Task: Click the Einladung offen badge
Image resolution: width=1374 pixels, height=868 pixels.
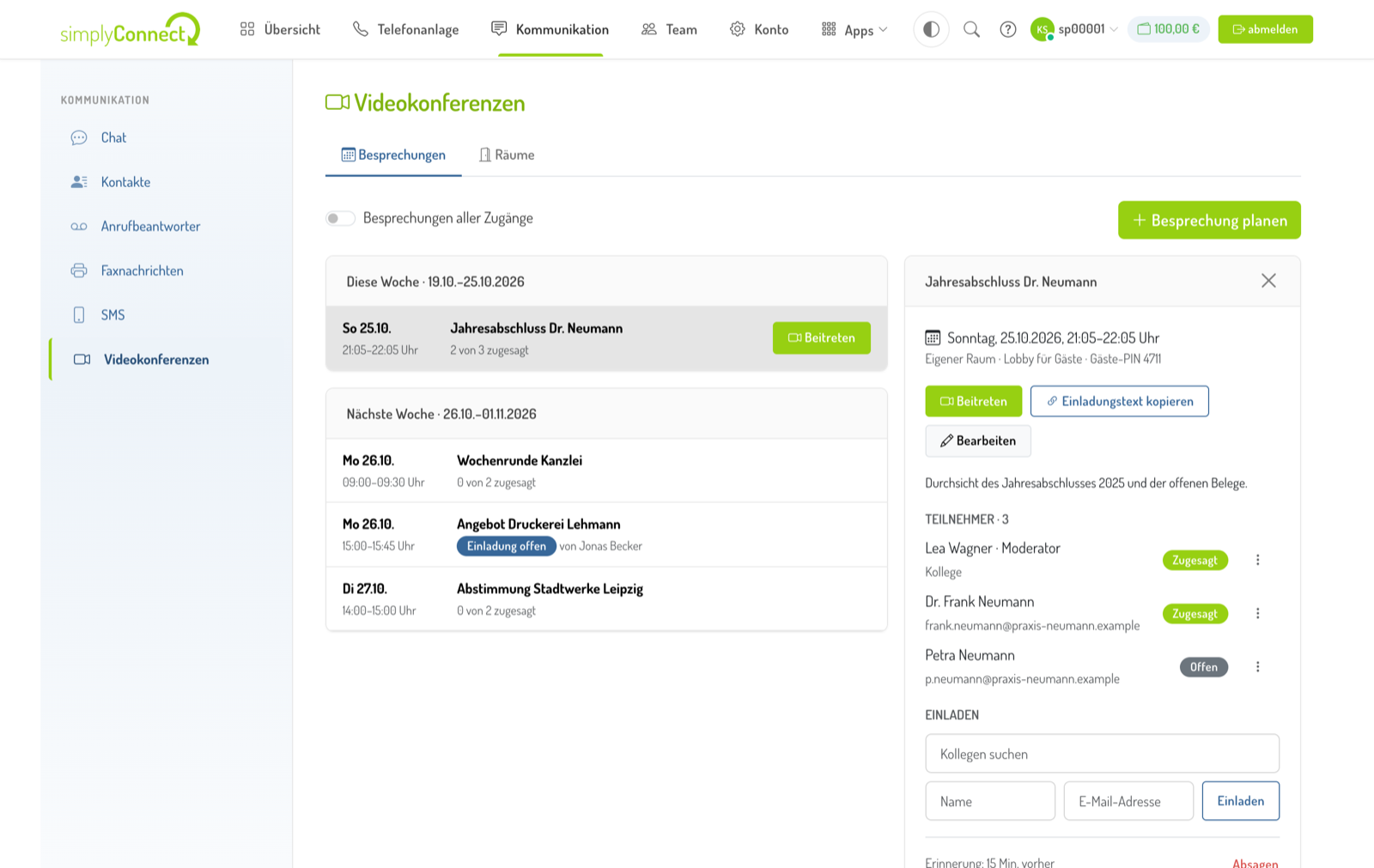Action: click(506, 546)
